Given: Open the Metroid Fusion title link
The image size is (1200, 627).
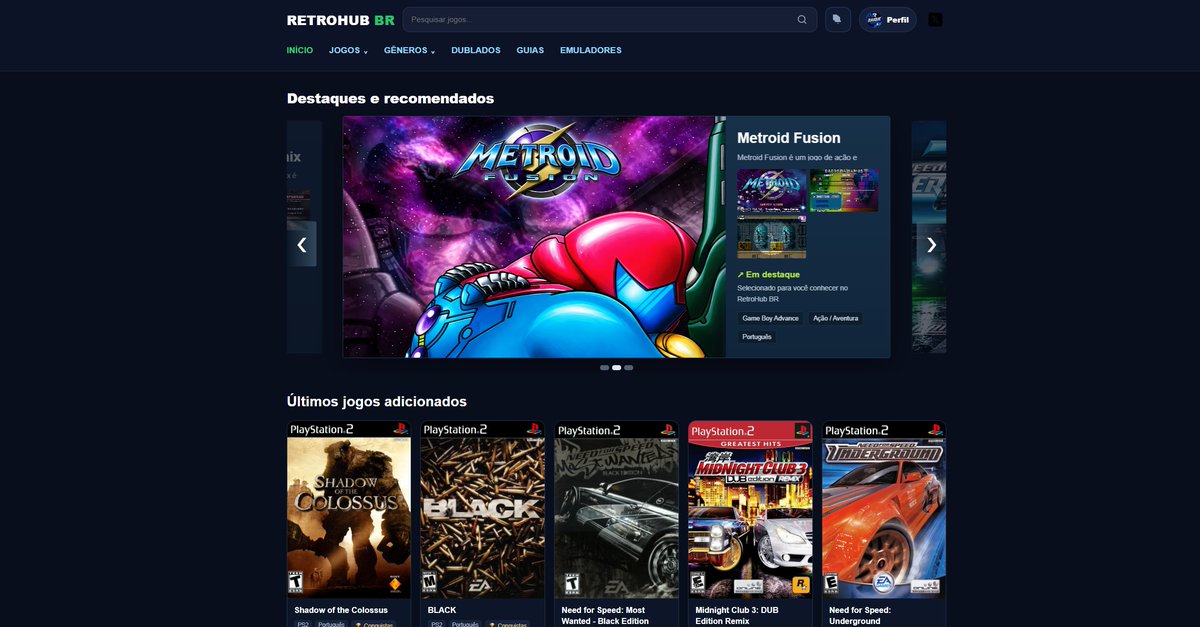Looking at the screenshot, I should pyautogui.click(x=789, y=138).
